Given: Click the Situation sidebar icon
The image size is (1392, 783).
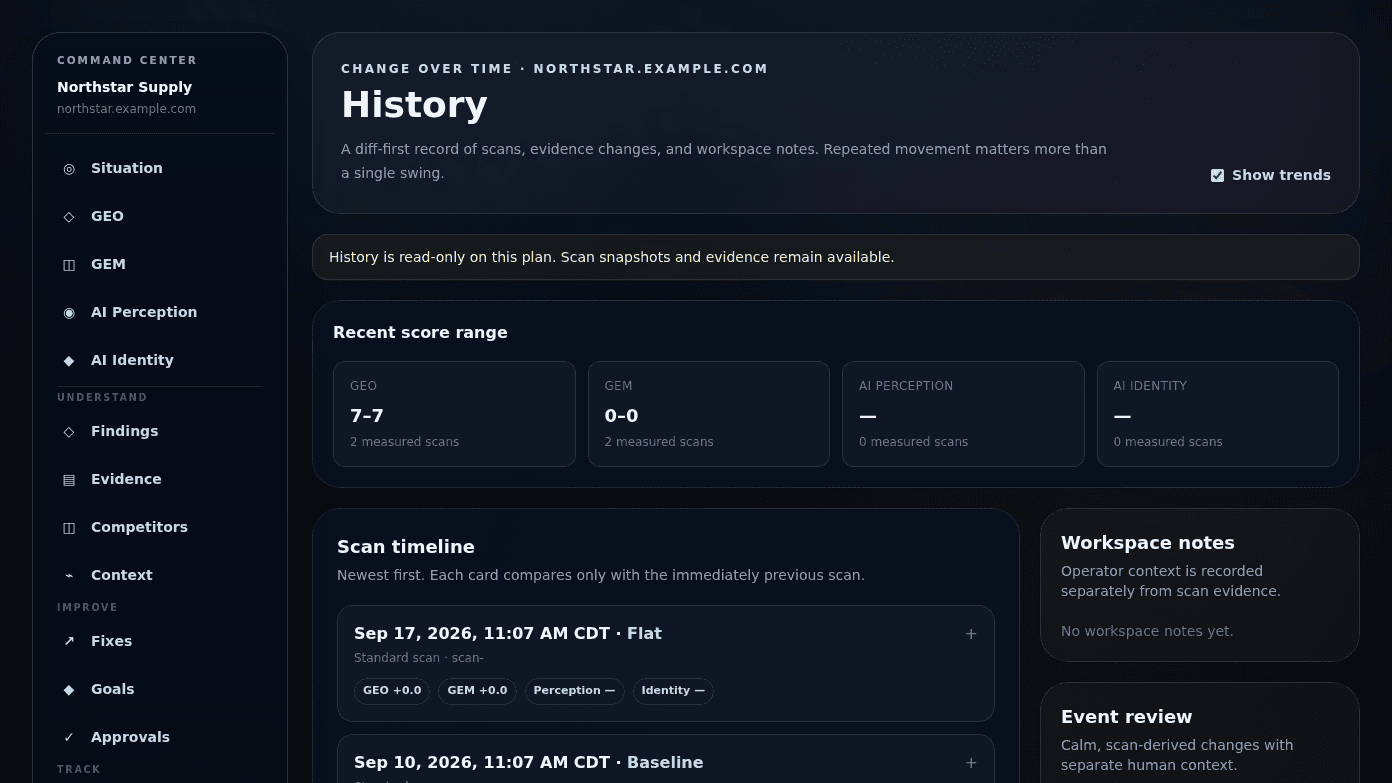Looking at the screenshot, I should [69, 169].
